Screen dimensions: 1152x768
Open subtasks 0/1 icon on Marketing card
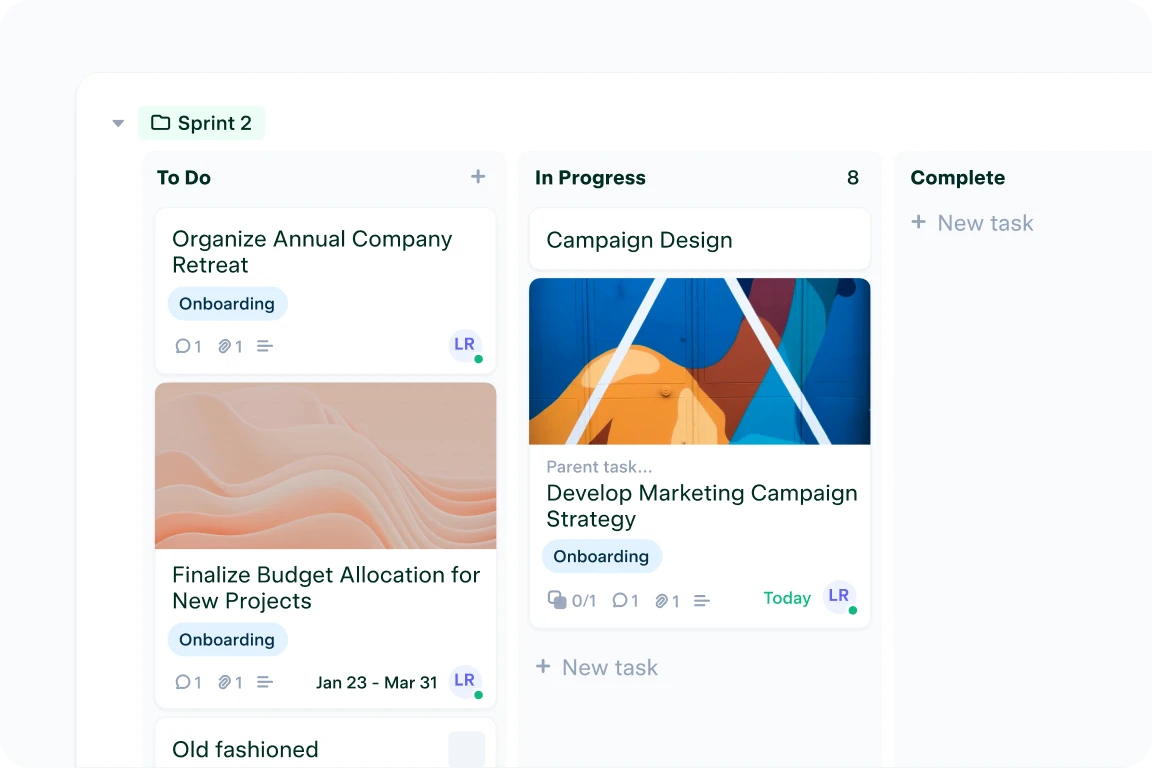572,600
